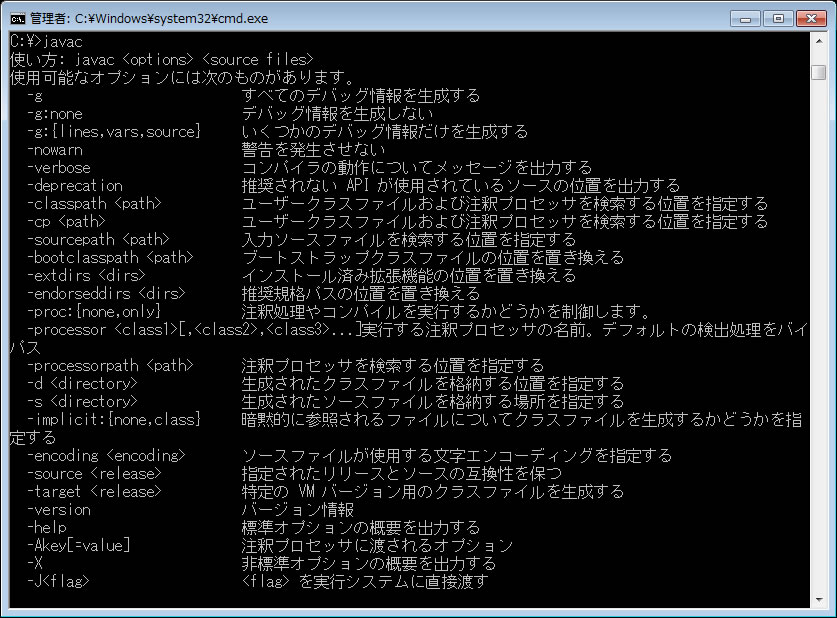The image size is (837, 618).
Task: Click the scrollbar up arrow
Action: tap(819, 41)
